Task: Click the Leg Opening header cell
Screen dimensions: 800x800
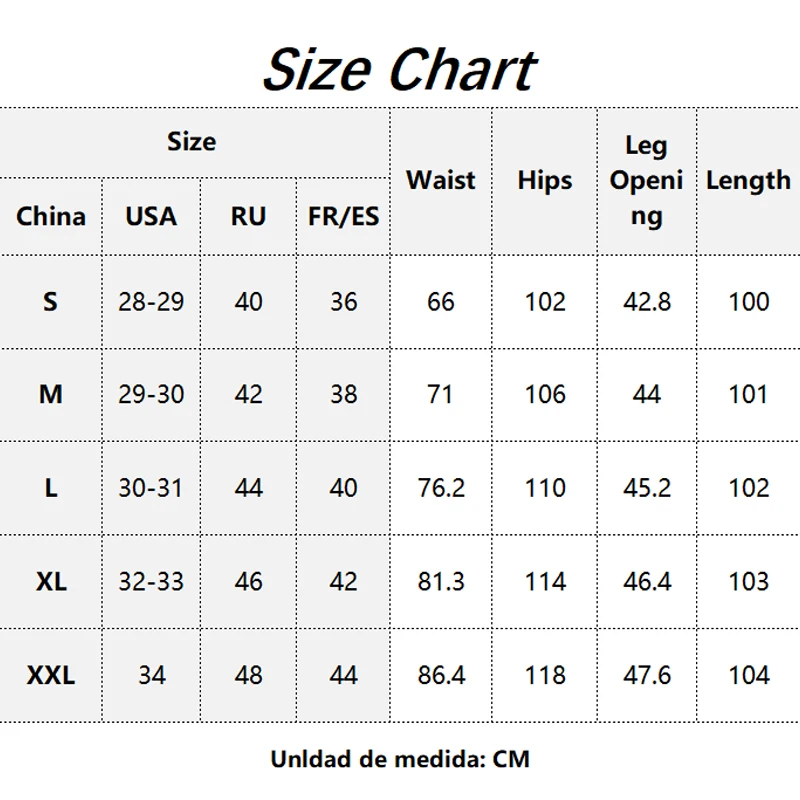Action: point(647,181)
